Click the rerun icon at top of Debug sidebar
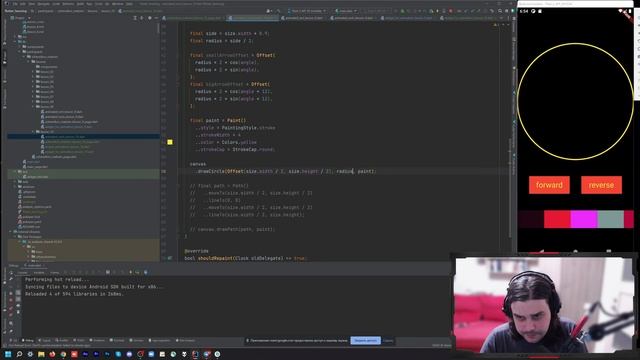 (11, 273)
